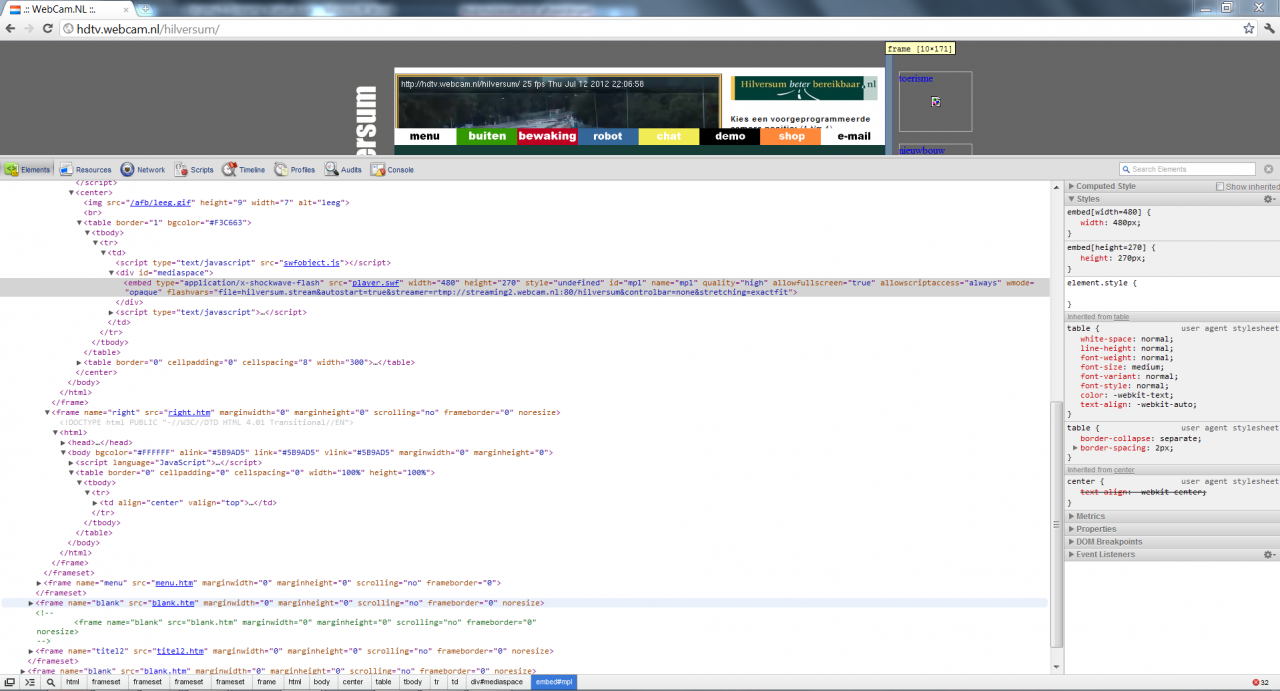The width and height of the screenshot is (1280, 691).
Task: Click the orange 'shop' navigation button
Action: (791, 136)
